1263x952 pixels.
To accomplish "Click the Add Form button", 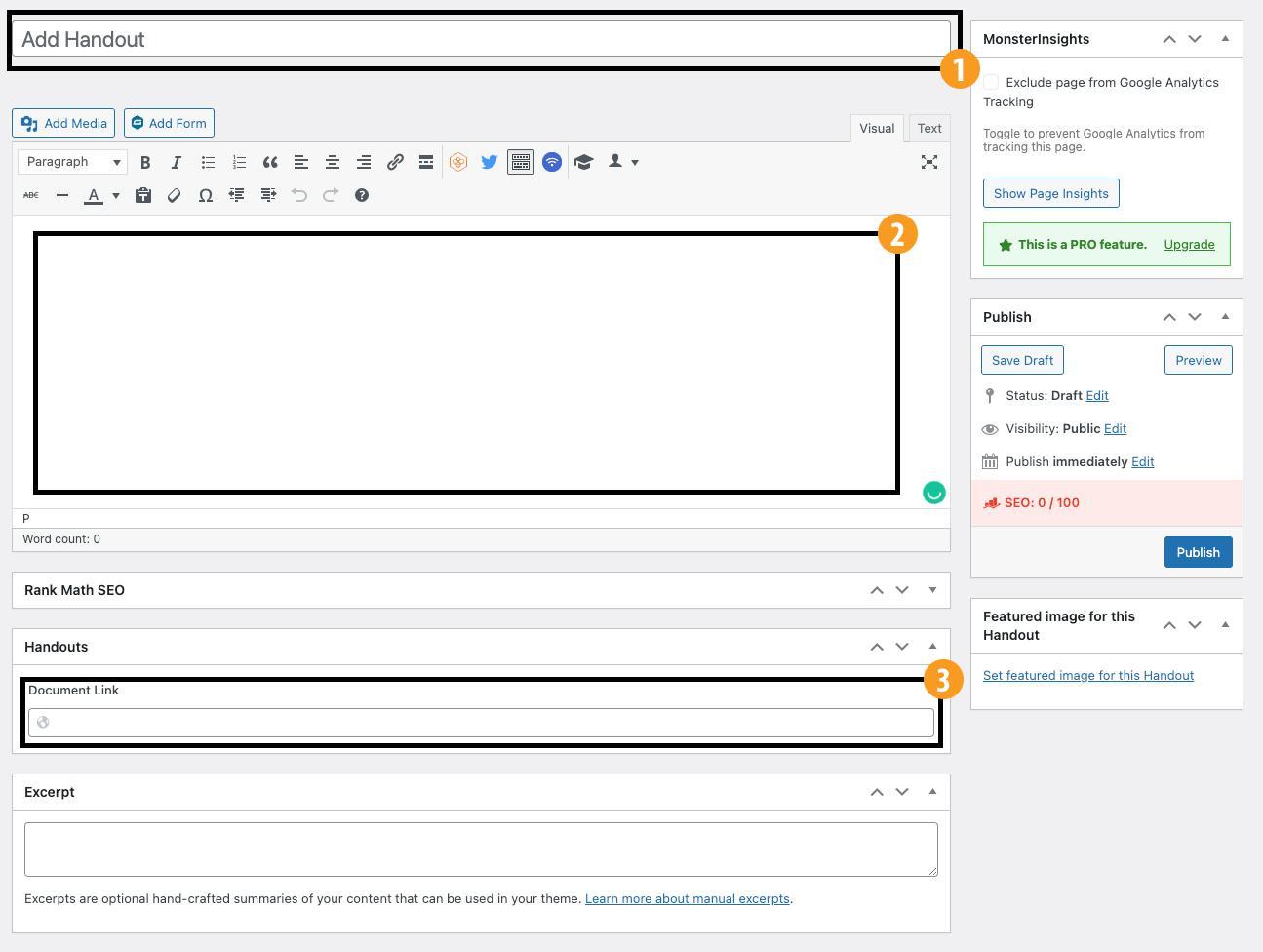I will coord(169,123).
